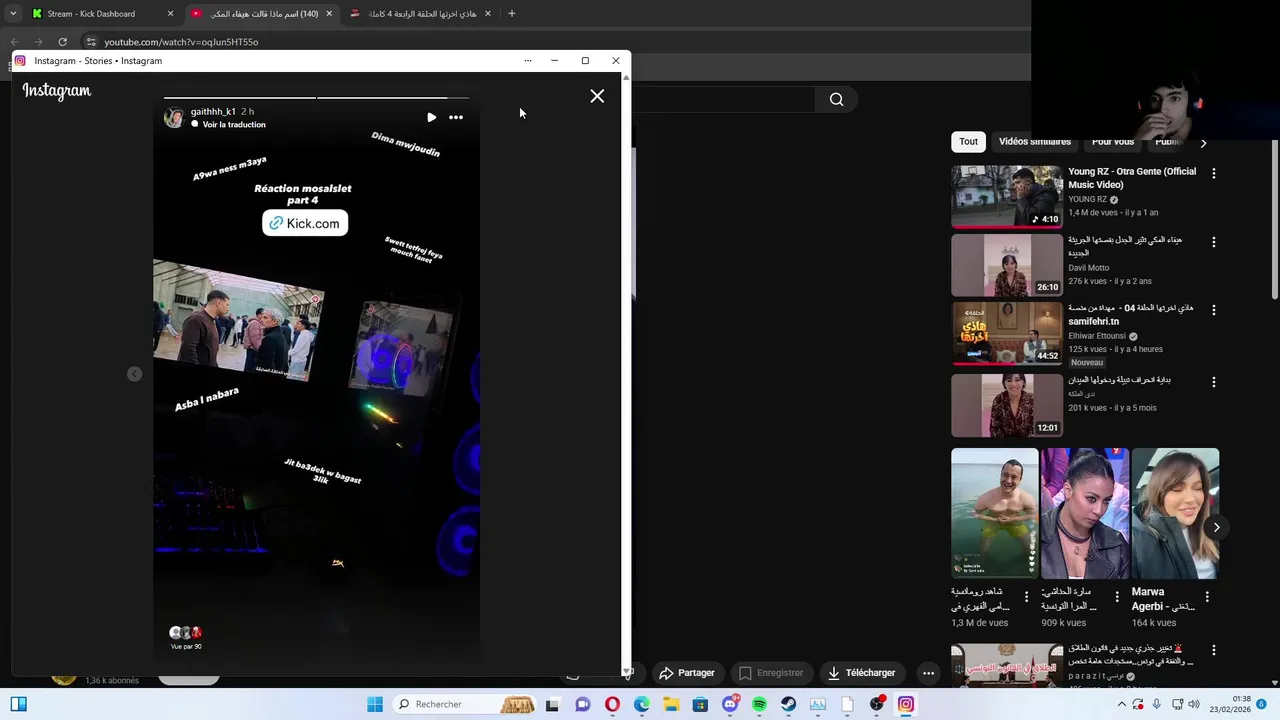Open the 26:10 video thumbnail
This screenshot has width=1280, height=720.
1007,265
